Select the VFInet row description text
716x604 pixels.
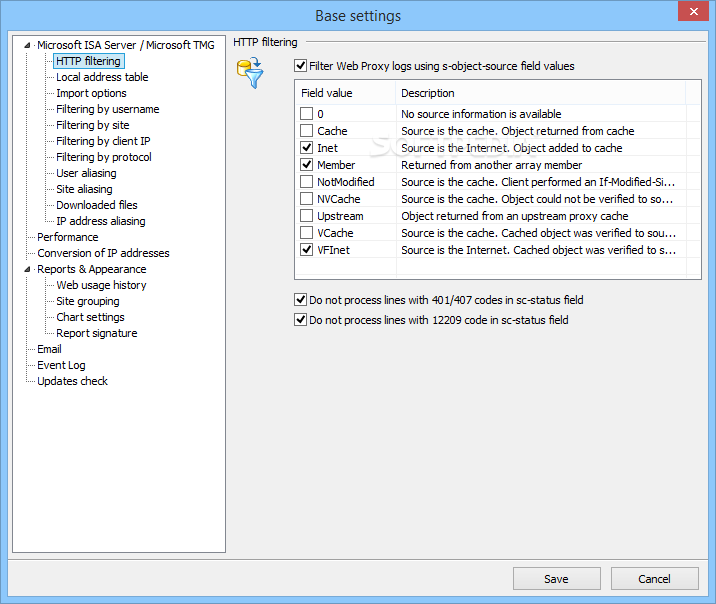click(538, 250)
